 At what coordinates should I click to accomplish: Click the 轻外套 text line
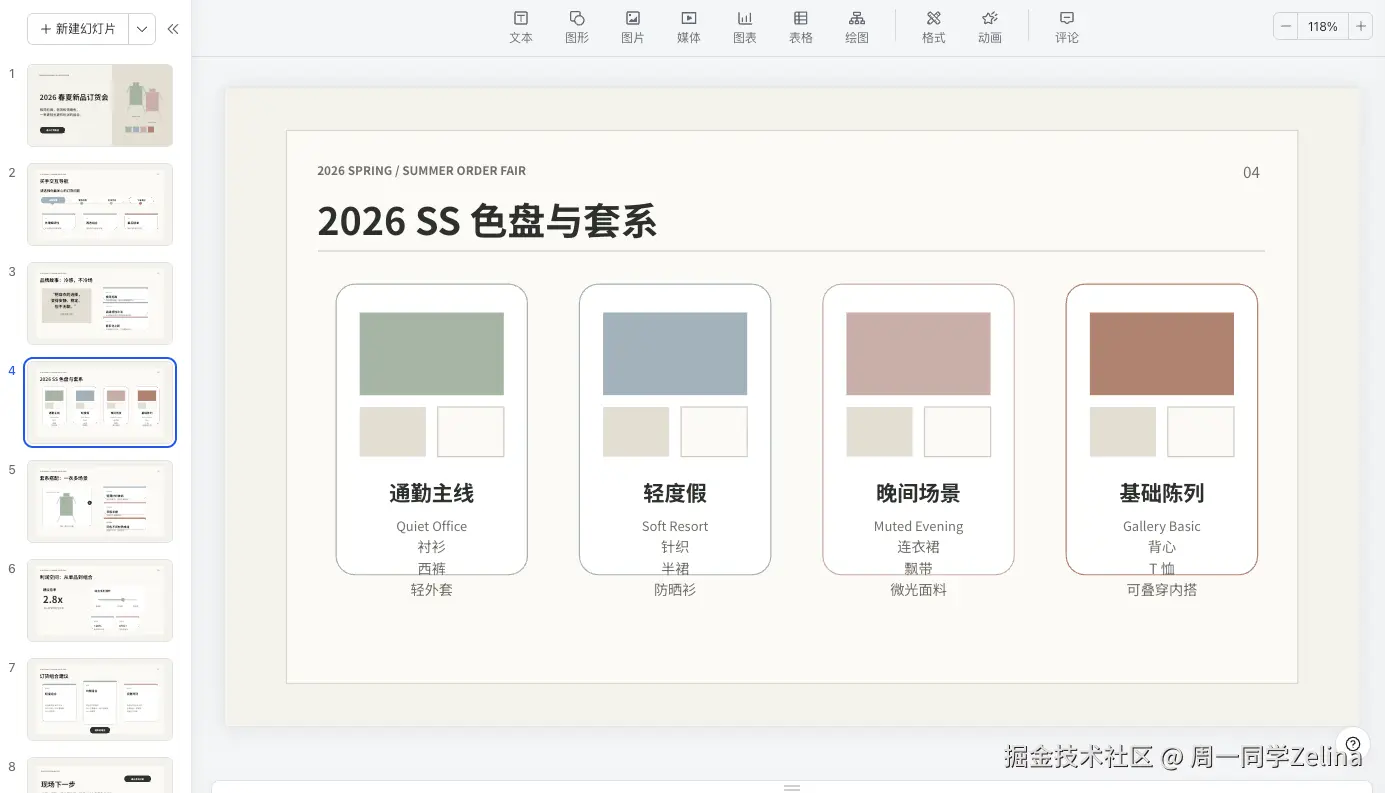(x=432, y=590)
